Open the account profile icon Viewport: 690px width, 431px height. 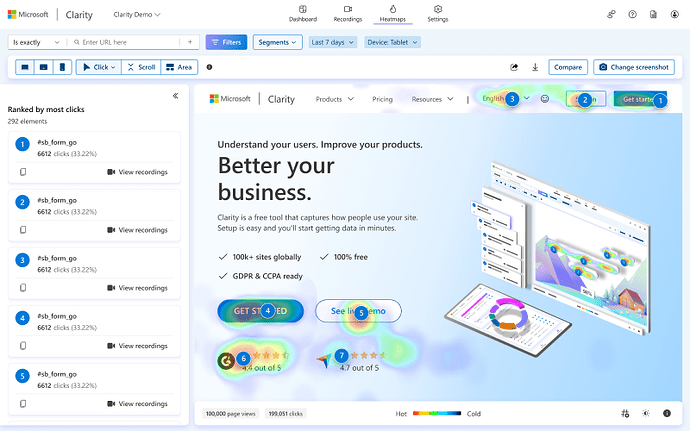tap(675, 15)
